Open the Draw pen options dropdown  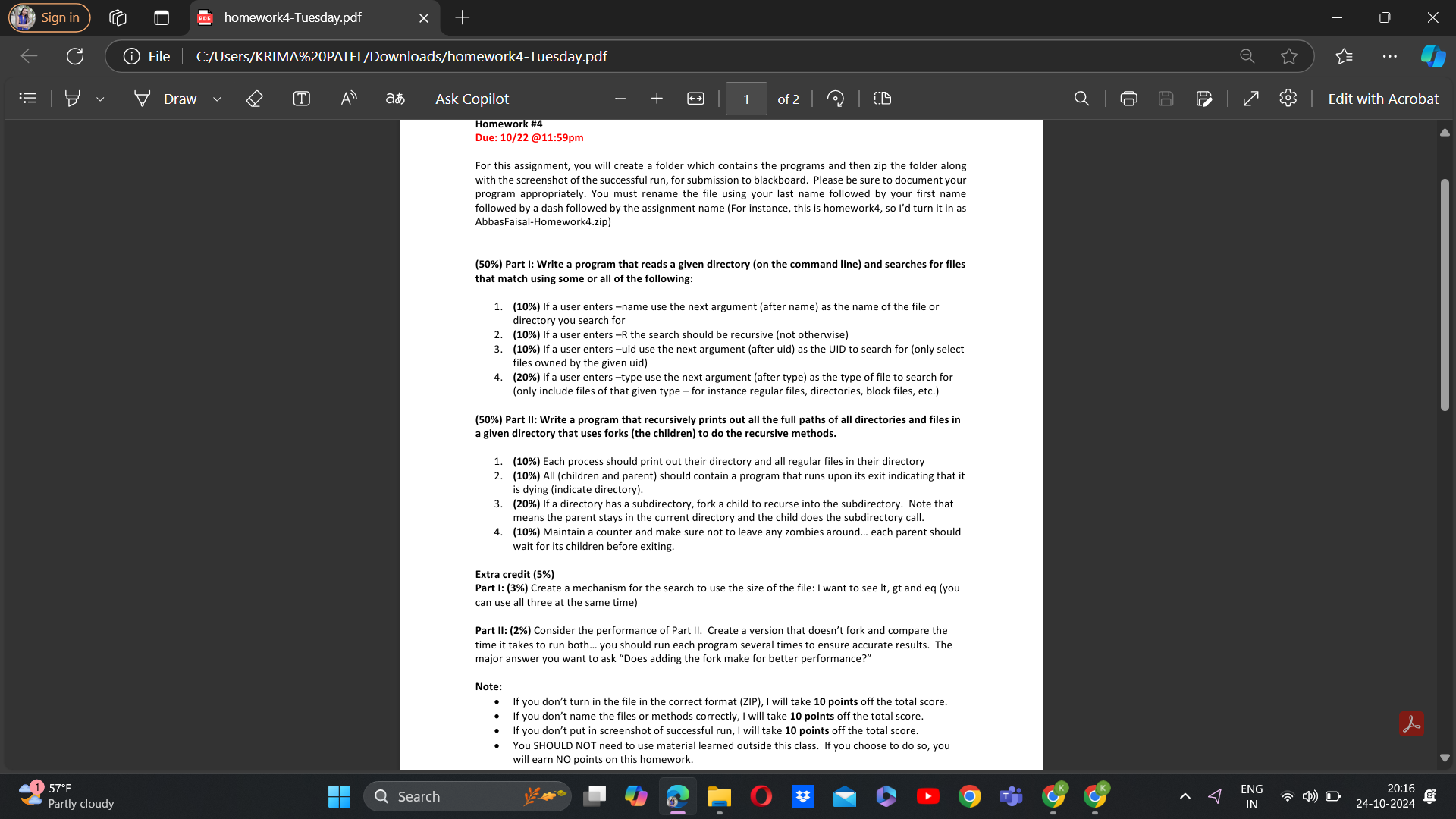pyautogui.click(x=217, y=99)
